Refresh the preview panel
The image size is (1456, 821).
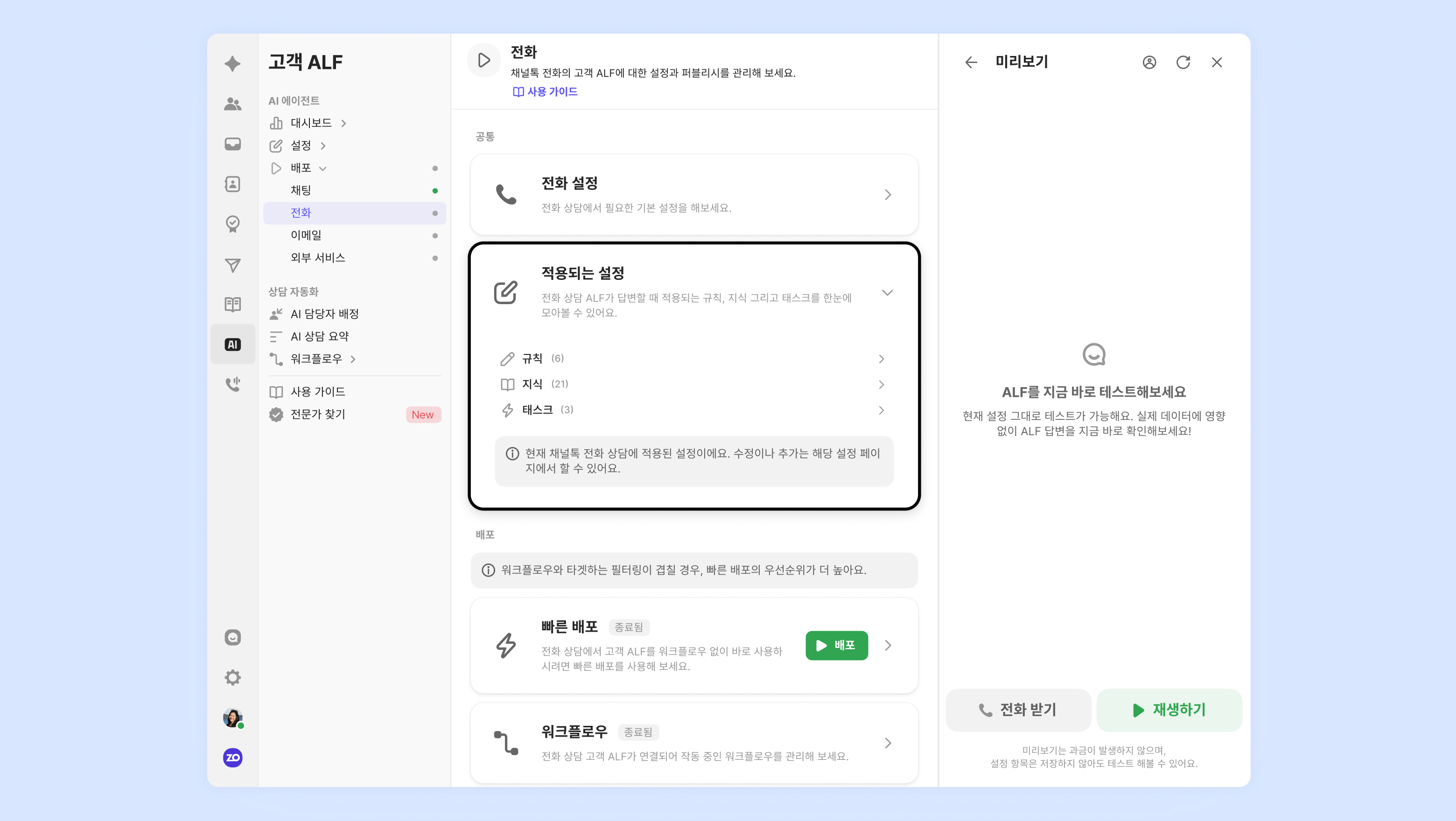(1183, 62)
